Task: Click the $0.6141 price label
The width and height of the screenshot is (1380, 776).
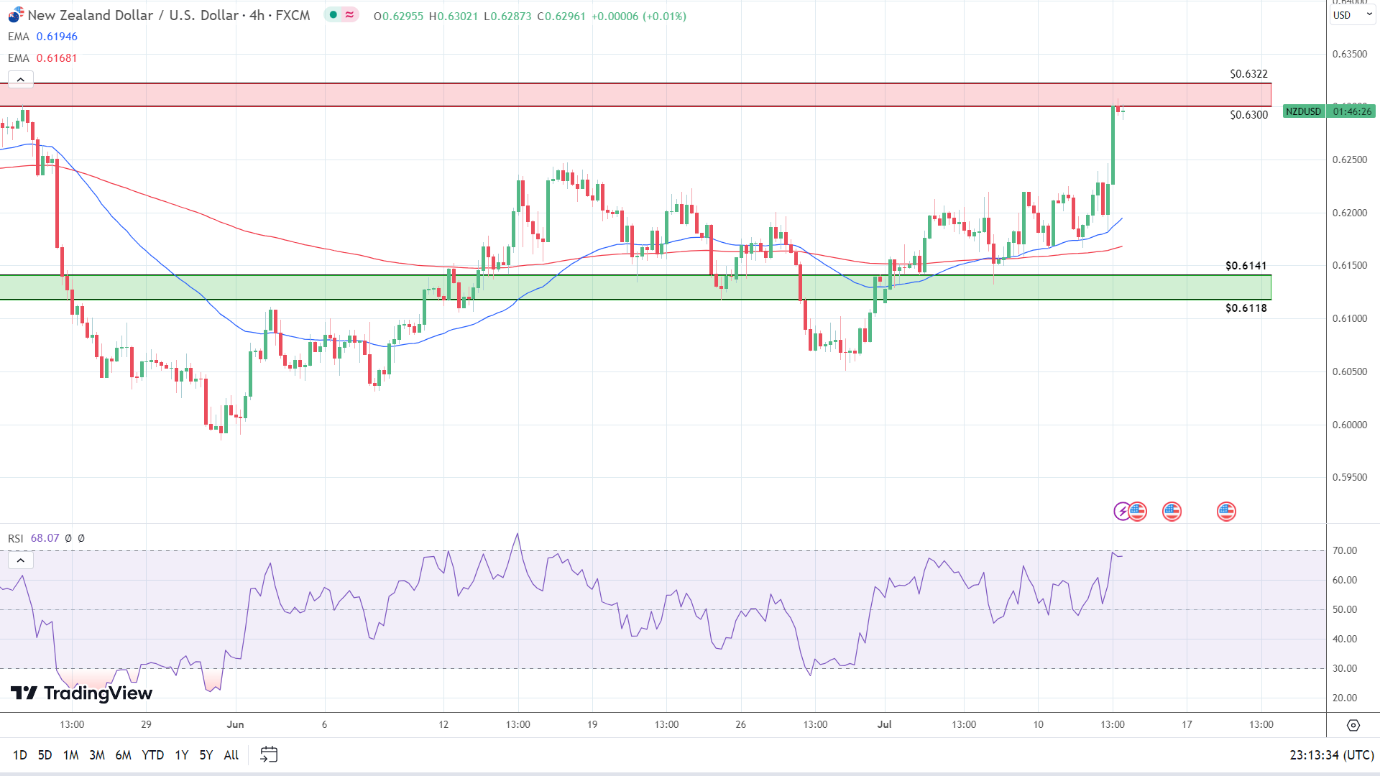Action: (x=1247, y=266)
